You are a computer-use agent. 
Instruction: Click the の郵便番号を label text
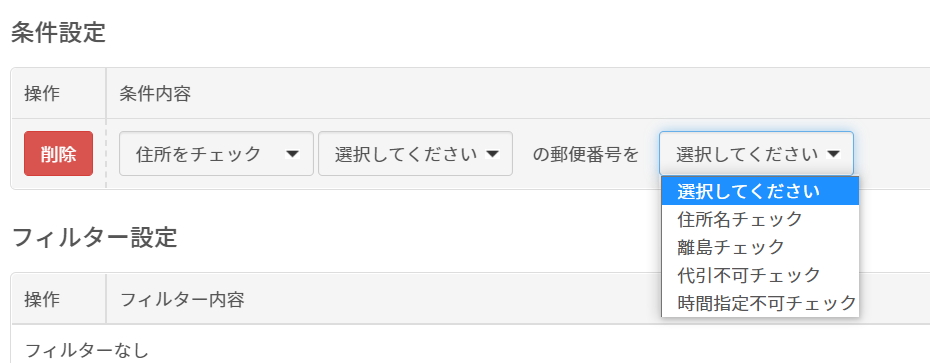[586, 154]
